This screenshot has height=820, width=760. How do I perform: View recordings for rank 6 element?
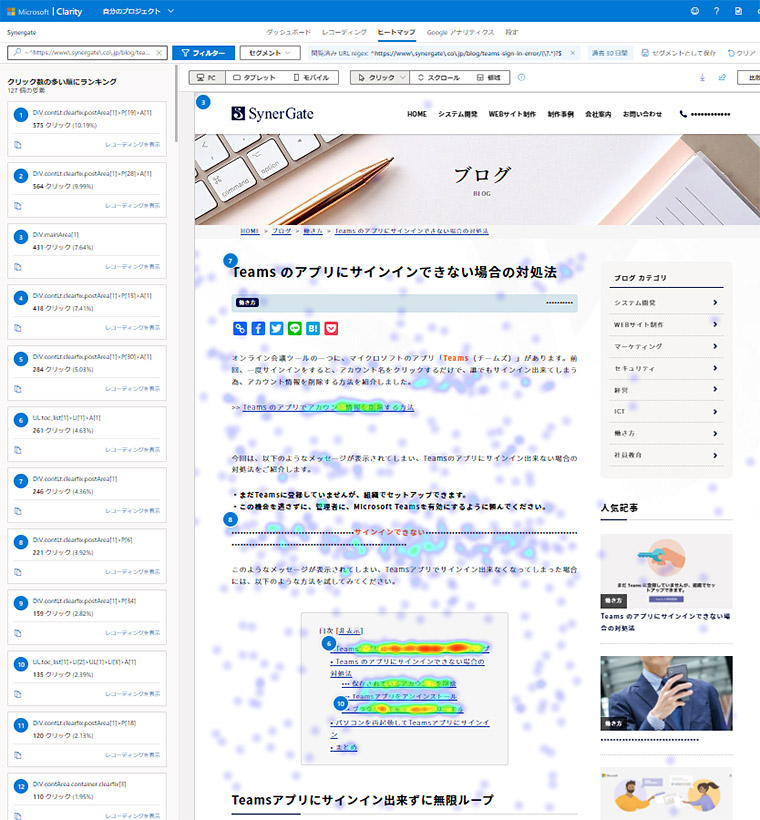pyautogui.click(x=132, y=450)
